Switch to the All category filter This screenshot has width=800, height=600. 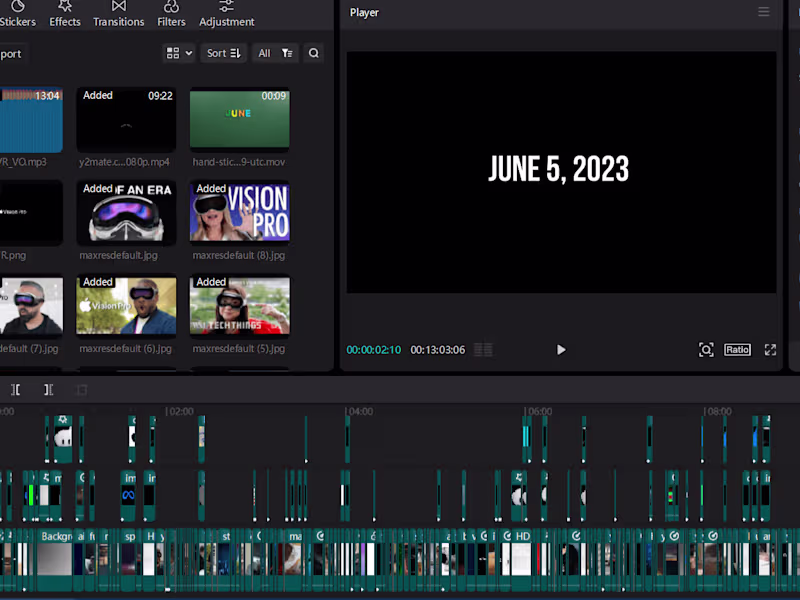point(262,53)
